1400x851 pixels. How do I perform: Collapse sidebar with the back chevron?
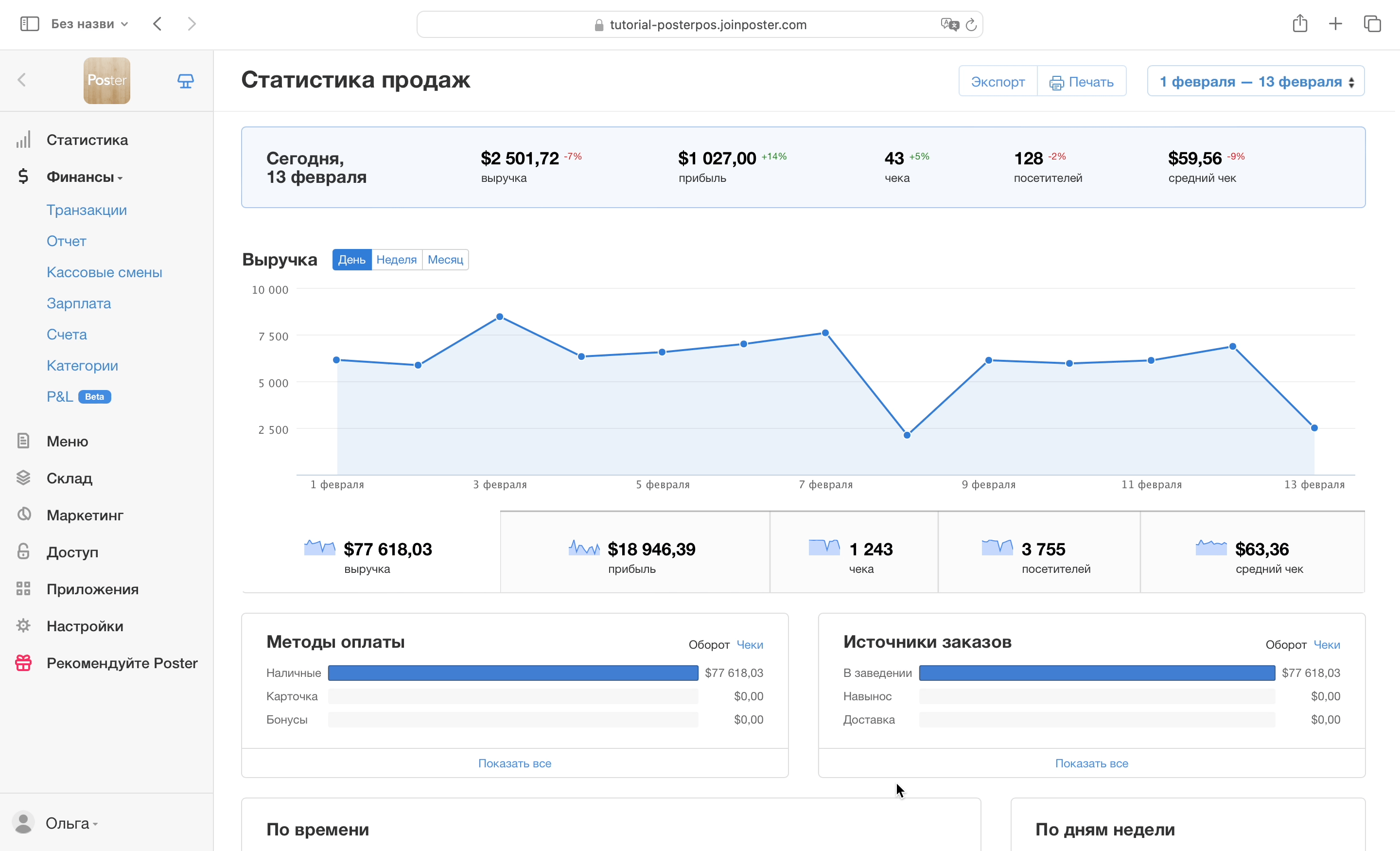(x=21, y=80)
